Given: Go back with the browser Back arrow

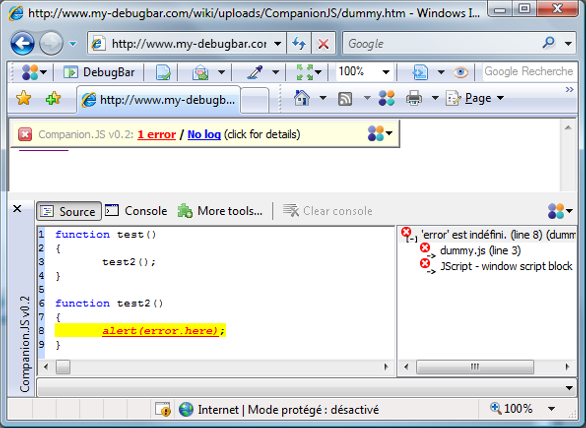Looking at the screenshot, I should [x=22, y=44].
